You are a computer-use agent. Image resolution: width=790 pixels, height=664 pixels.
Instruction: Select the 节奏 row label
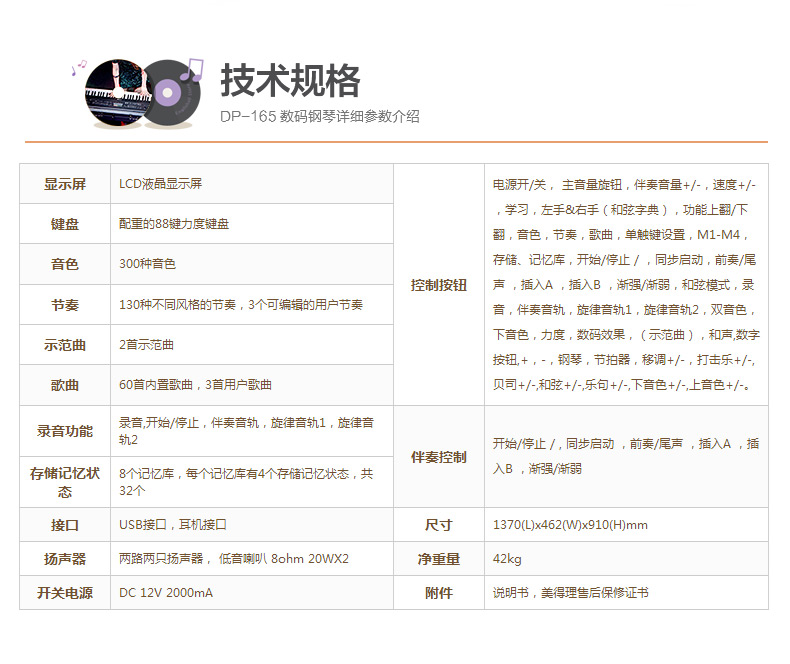point(65,304)
